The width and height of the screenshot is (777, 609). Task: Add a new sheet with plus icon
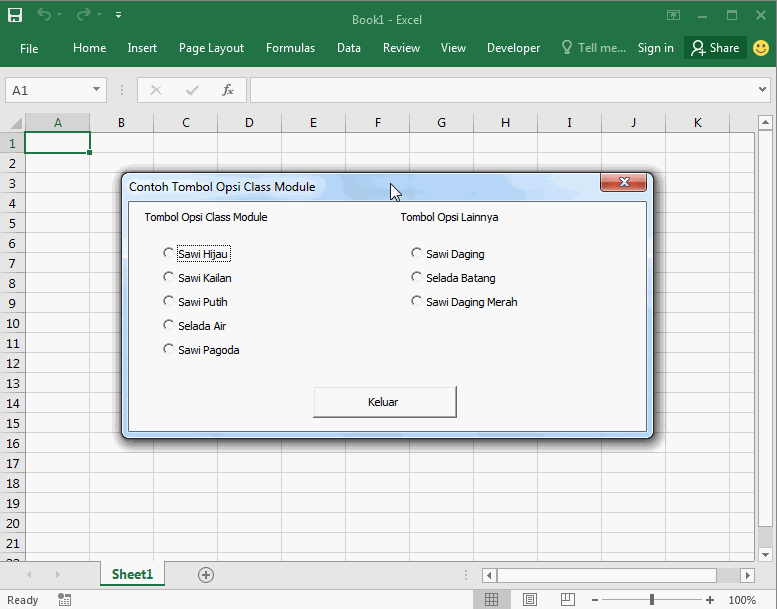point(206,575)
